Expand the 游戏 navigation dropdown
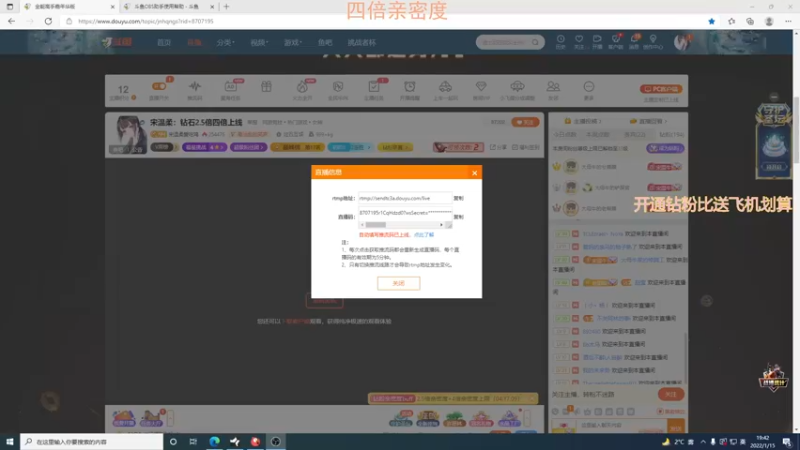The height and width of the screenshot is (450, 800). [x=292, y=42]
